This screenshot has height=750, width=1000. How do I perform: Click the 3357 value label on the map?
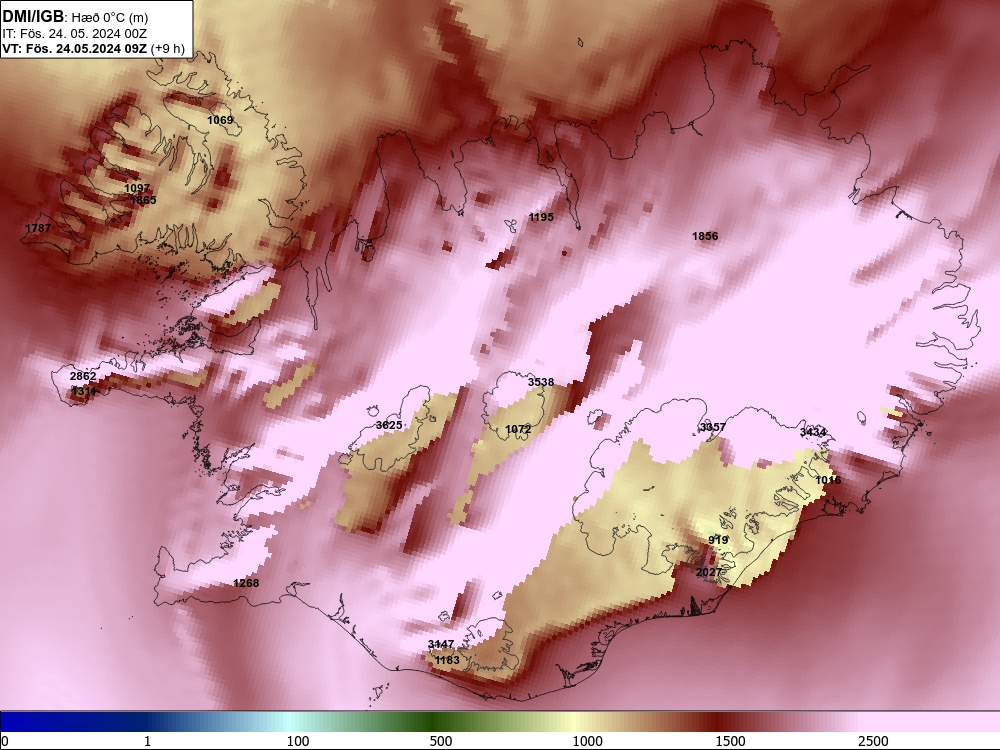pyautogui.click(x=713, y=427)
